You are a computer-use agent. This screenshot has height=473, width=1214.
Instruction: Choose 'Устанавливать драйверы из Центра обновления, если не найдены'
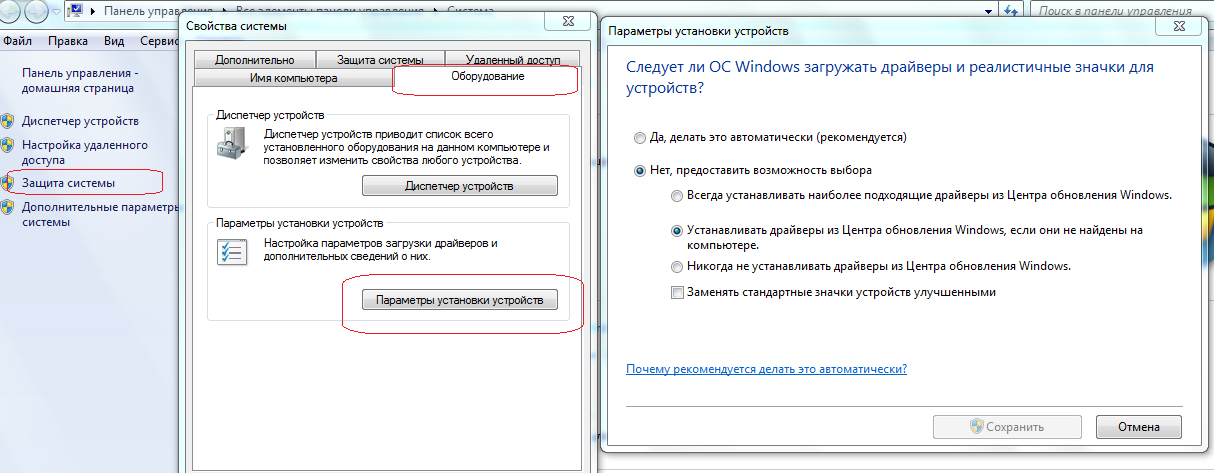(x=677, y=230)
